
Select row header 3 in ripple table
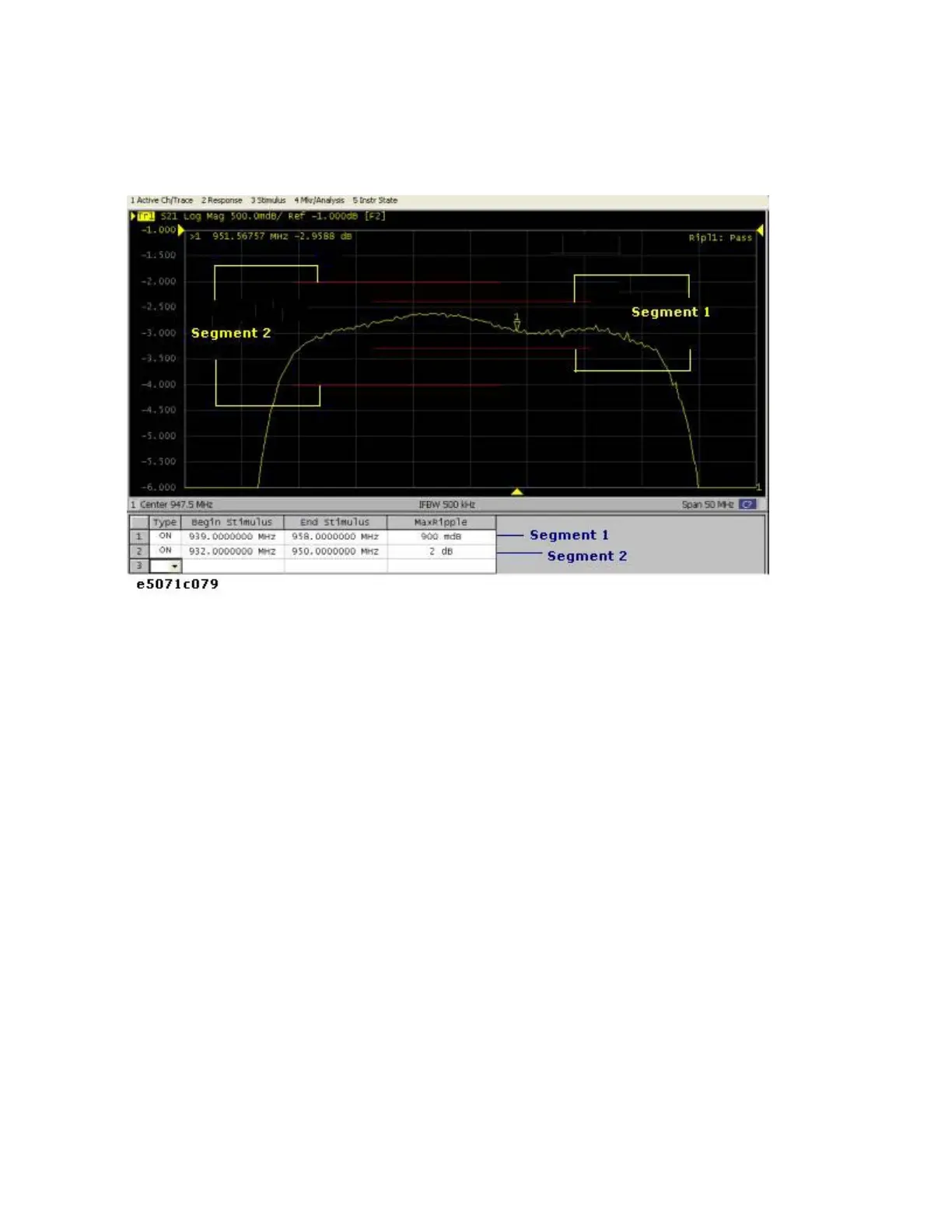pos(139,565)
